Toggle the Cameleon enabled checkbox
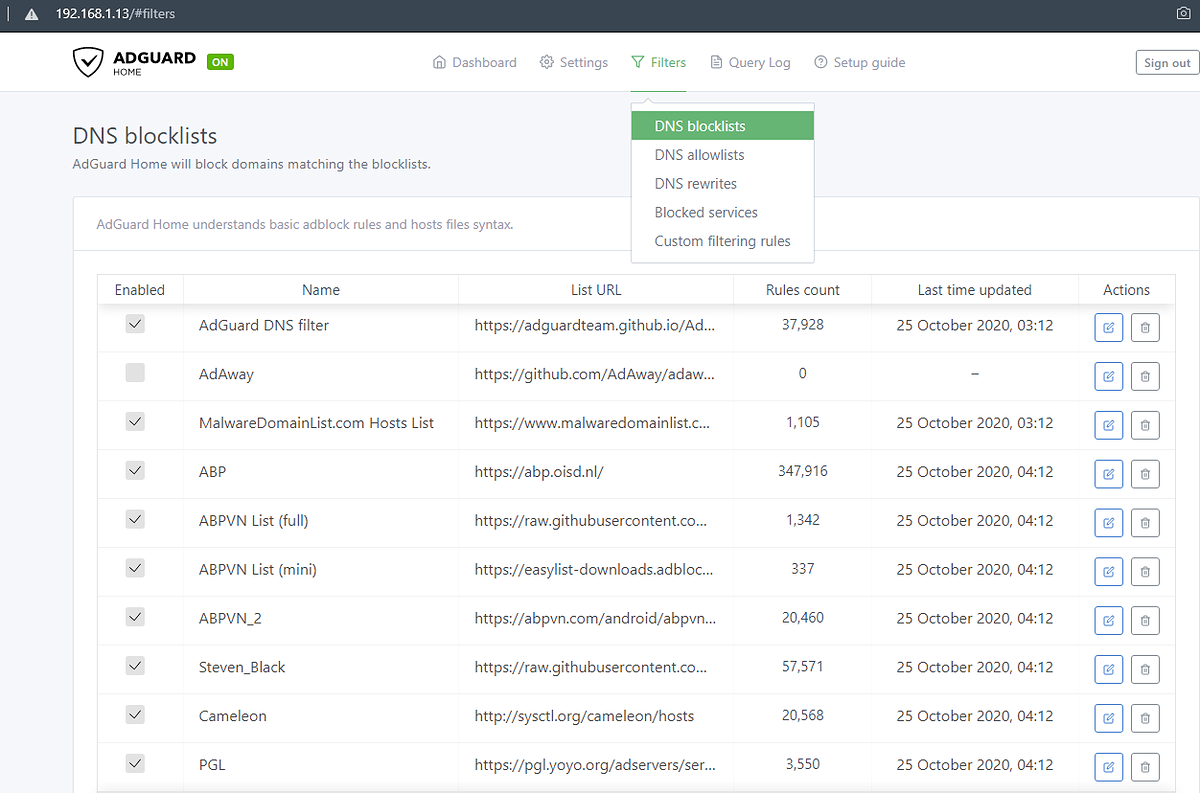The image size is (1200, 793). [135, 715]
